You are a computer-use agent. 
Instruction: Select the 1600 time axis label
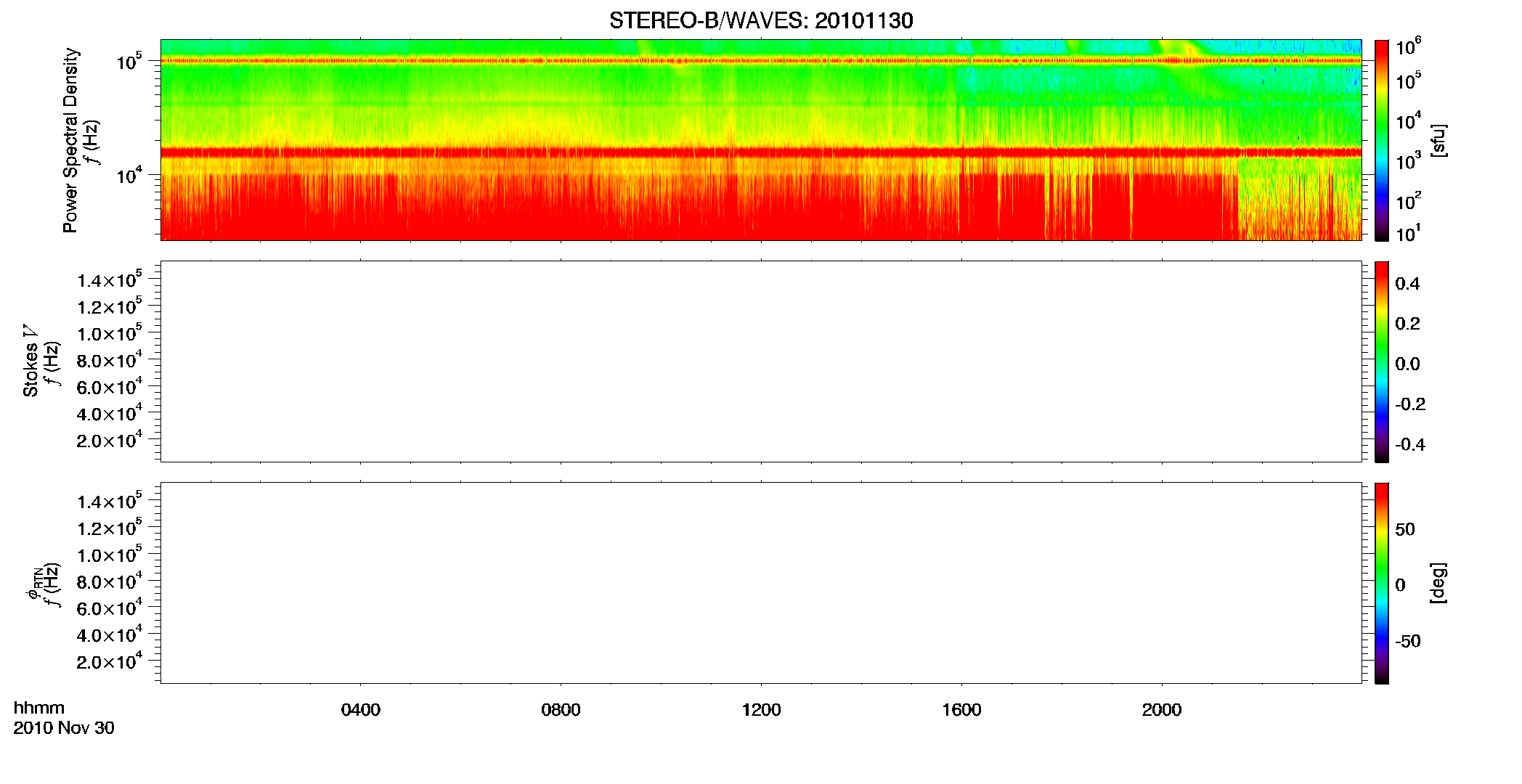[961, 710]
